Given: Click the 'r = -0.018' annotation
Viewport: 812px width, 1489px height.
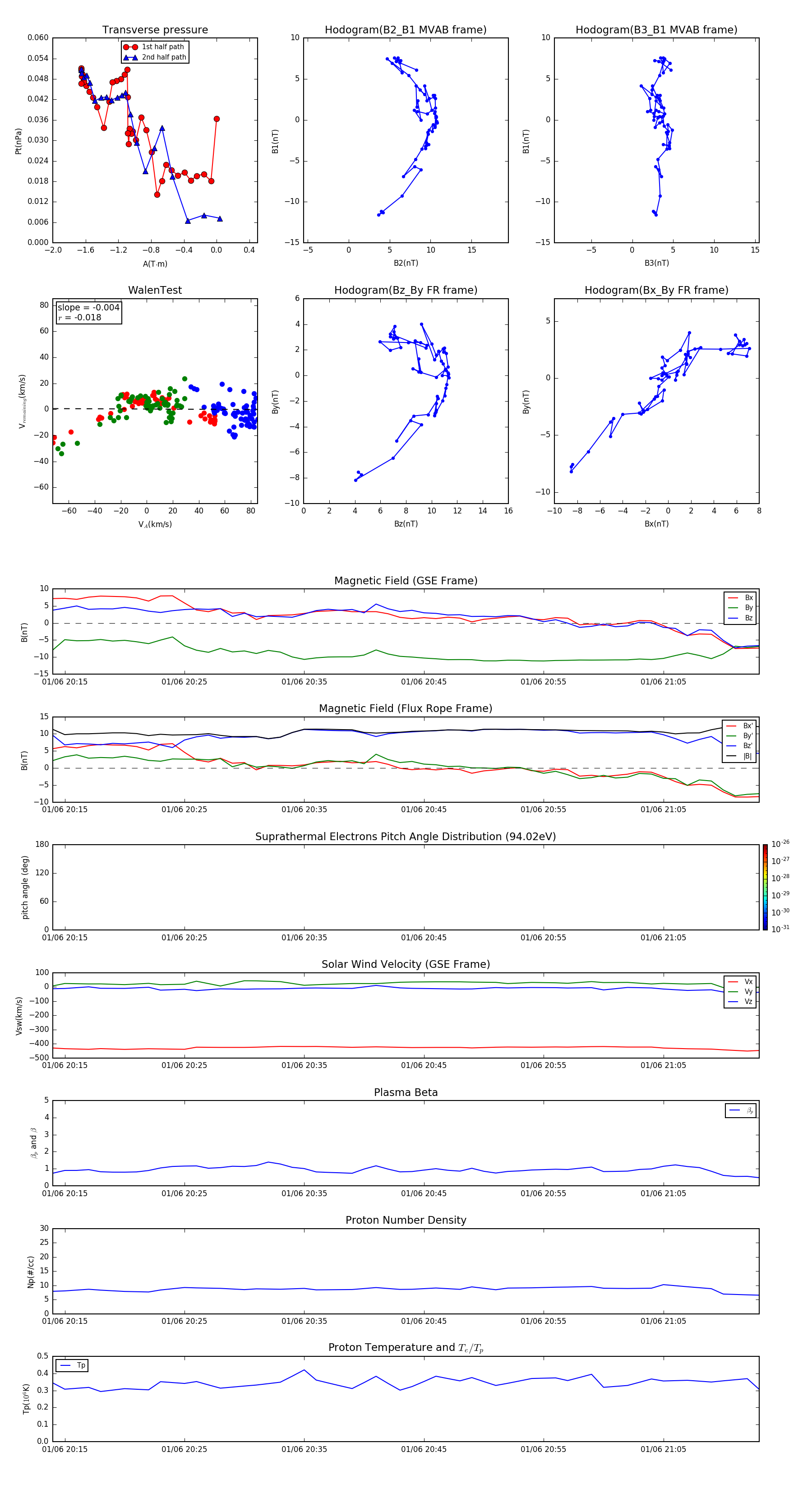Looking at the screenshot, I should (x=79, y=317).
